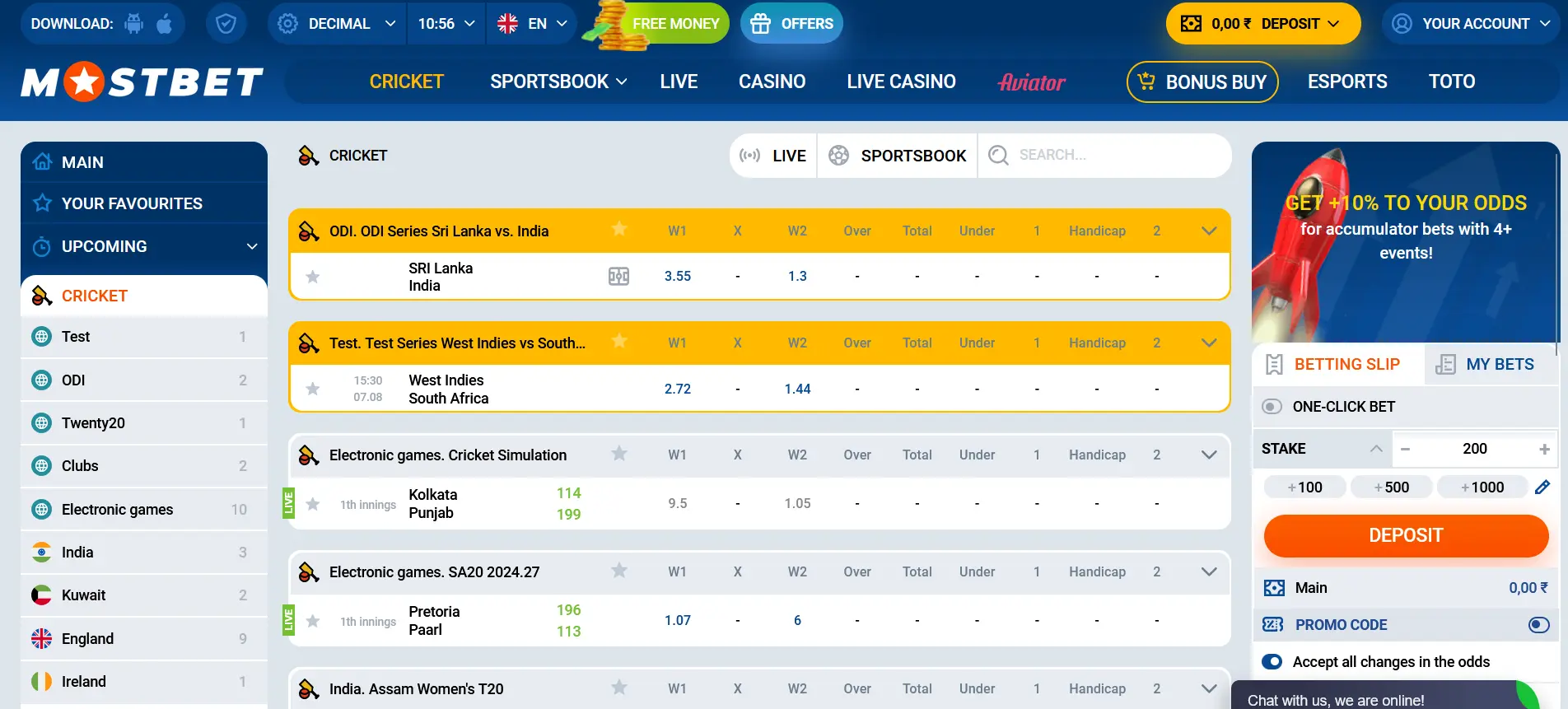Open the Your Account dropdown

tap(1471, 24)
